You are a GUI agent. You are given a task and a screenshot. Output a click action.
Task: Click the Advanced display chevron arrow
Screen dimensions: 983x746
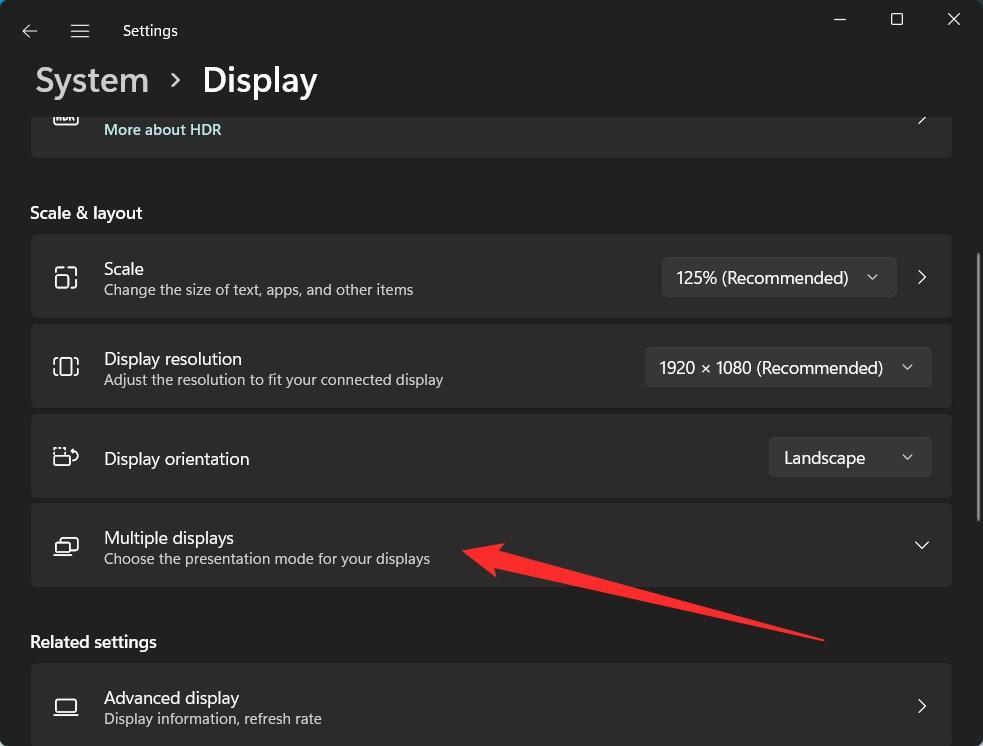click(x=922, y=706)
